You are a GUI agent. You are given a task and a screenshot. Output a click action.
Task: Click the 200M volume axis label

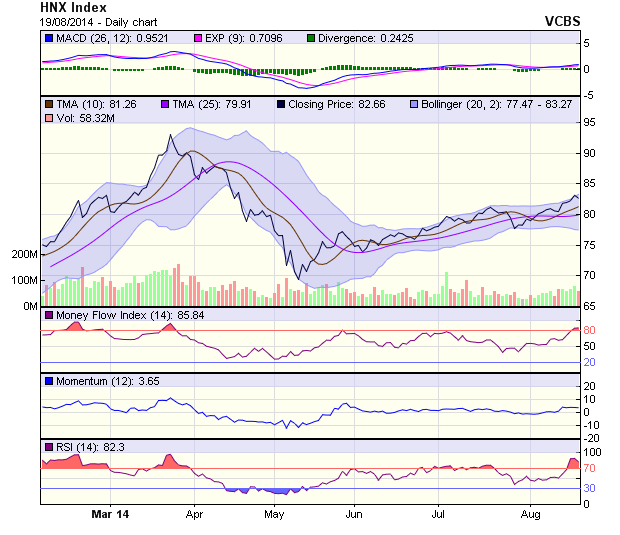pos(24,254)
